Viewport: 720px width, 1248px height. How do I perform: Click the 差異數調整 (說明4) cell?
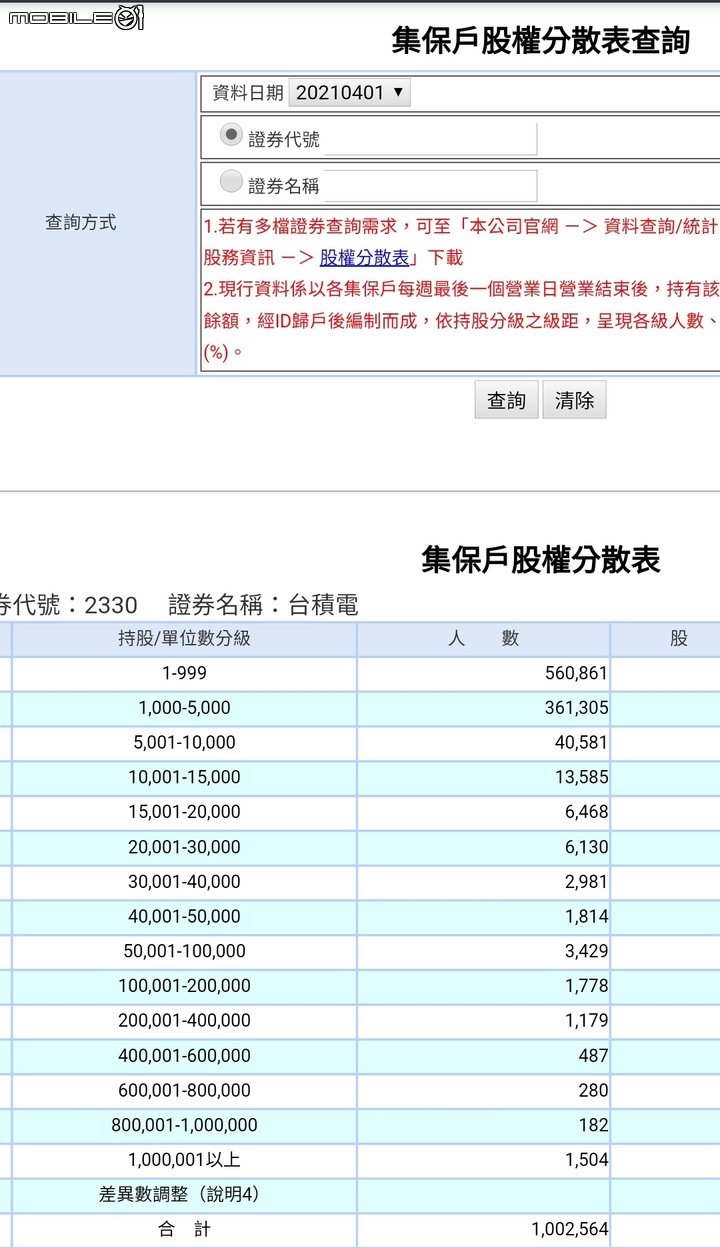pos(184,1195)
